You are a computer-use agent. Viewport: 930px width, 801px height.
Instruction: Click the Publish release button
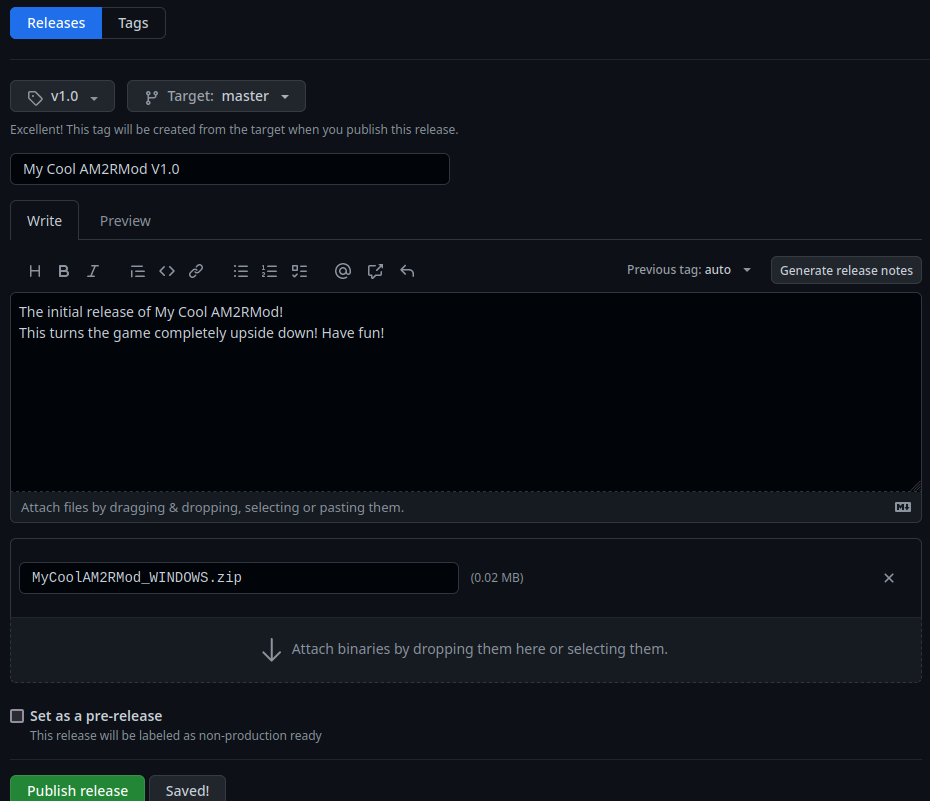tap(77, 790)
